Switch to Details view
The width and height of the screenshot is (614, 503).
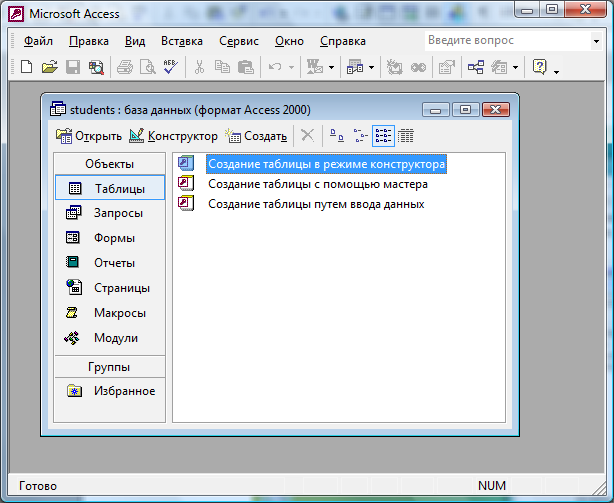tap(406, 136)
